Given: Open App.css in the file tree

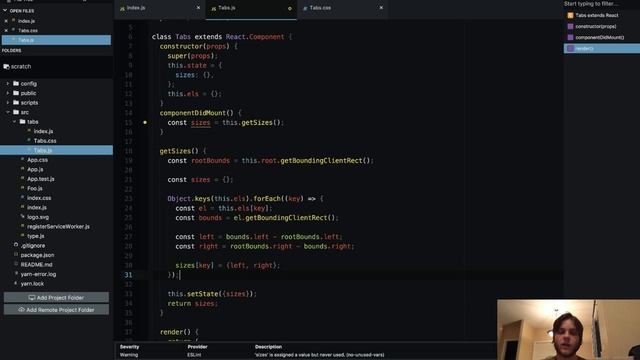Looking at the screenshot, I should coord(38,160).
